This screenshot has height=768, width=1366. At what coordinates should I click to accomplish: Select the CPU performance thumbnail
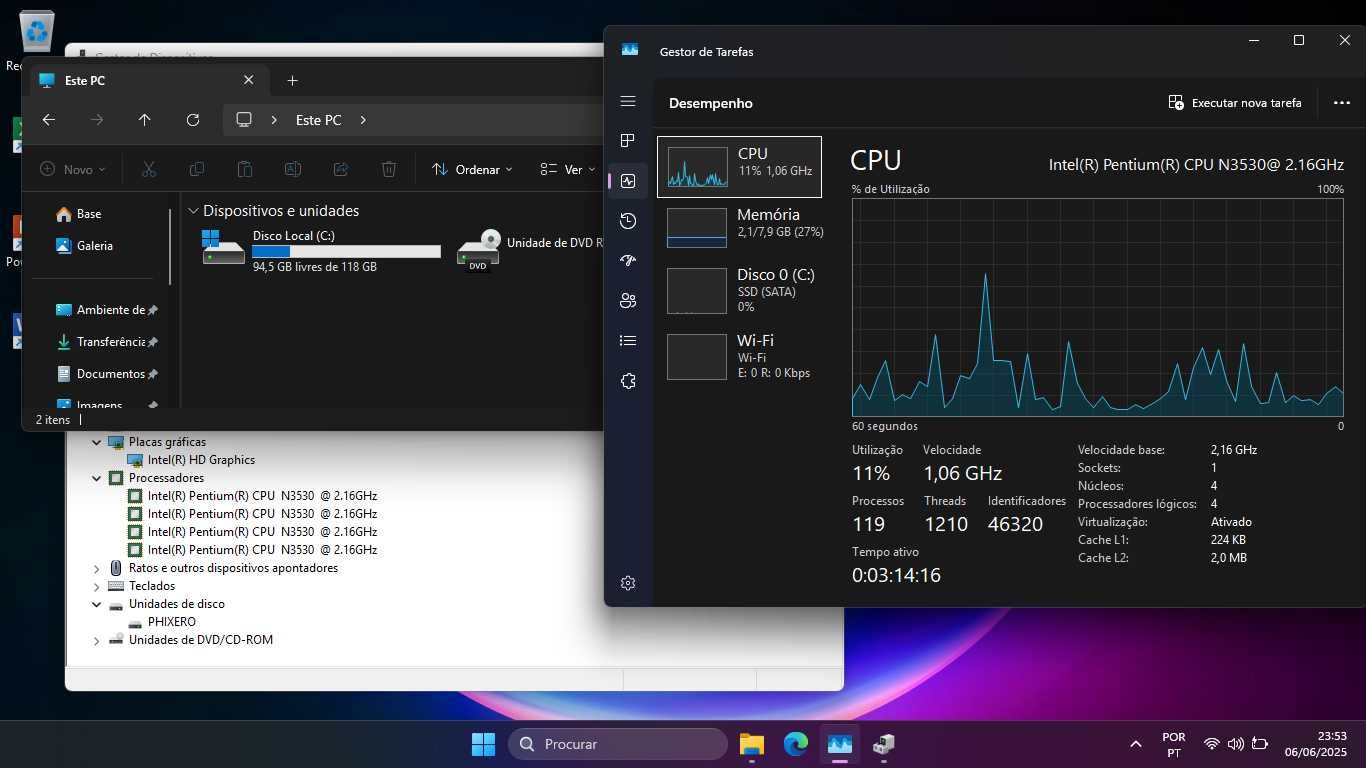click(x=739, y=167)
